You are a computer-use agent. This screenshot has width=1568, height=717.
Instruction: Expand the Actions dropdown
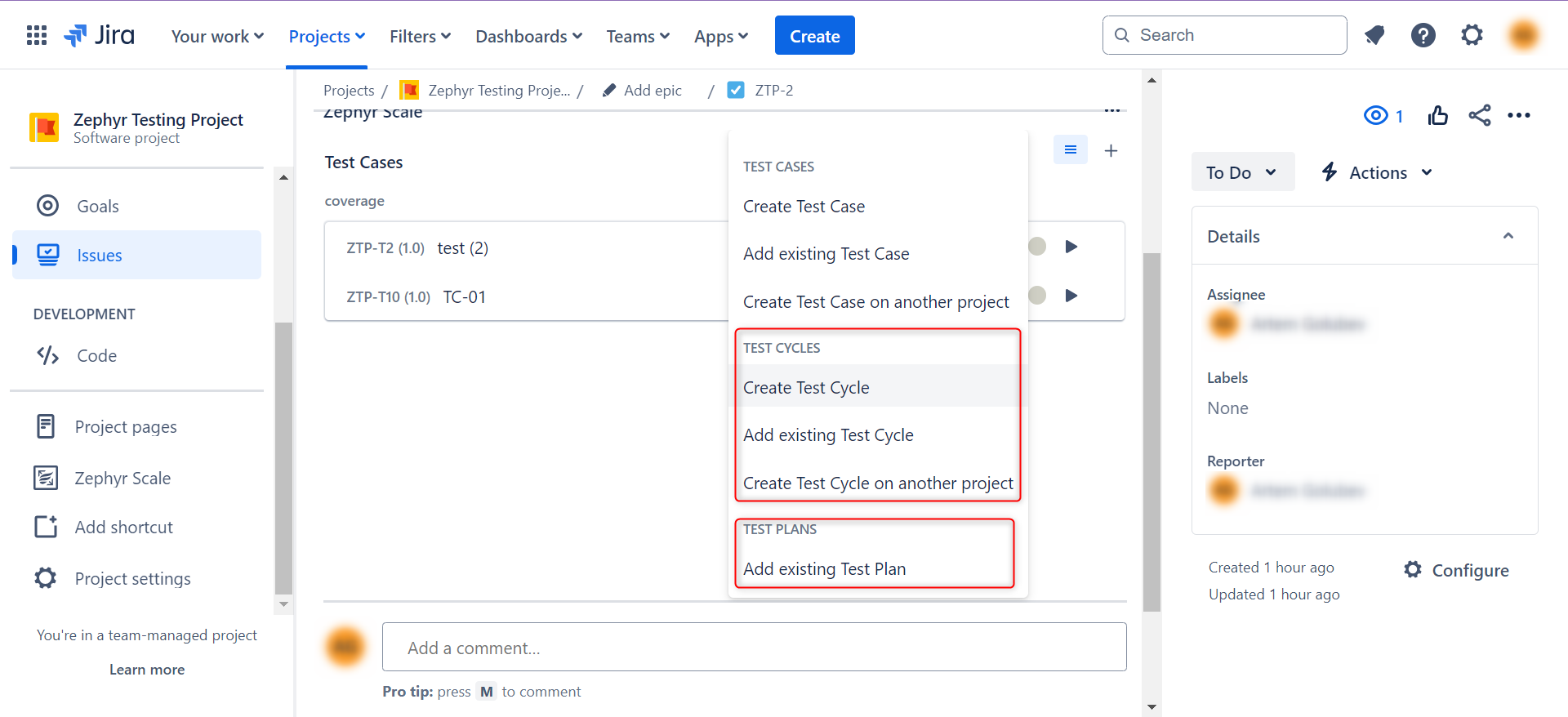point(1377,172)
